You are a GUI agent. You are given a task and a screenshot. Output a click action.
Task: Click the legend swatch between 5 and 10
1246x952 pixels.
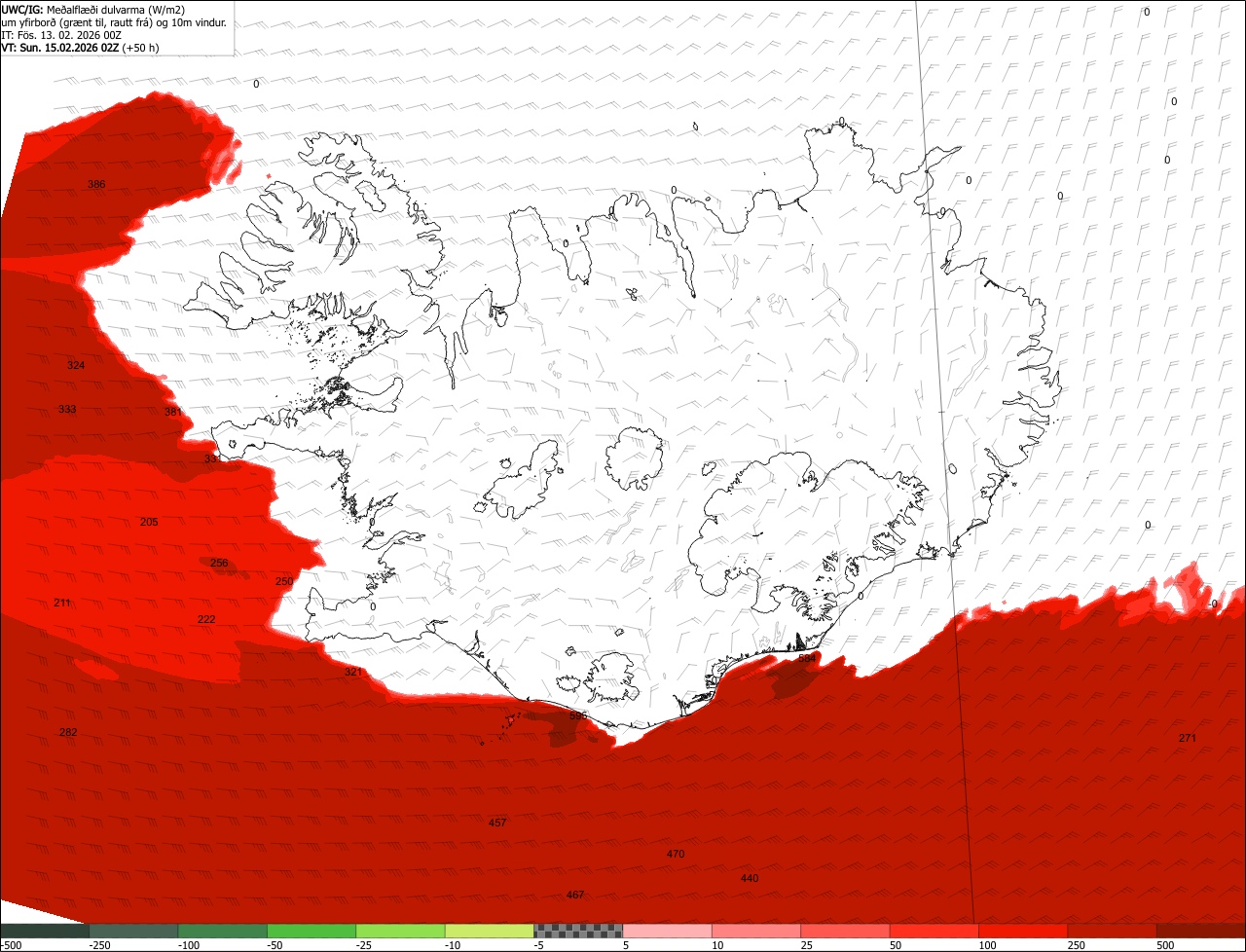pyautogui.click(x=668, y=931)
